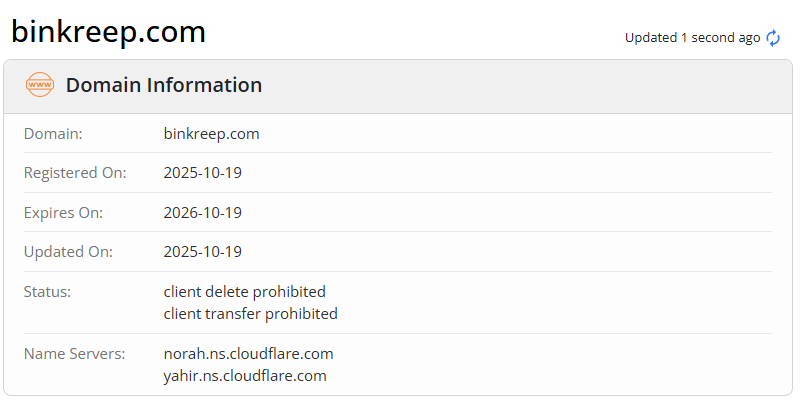The height and width of the screenshot is (403, 802).
Task: Click the norah.ns.cloudflare.com name server
Action: [248, 354]
